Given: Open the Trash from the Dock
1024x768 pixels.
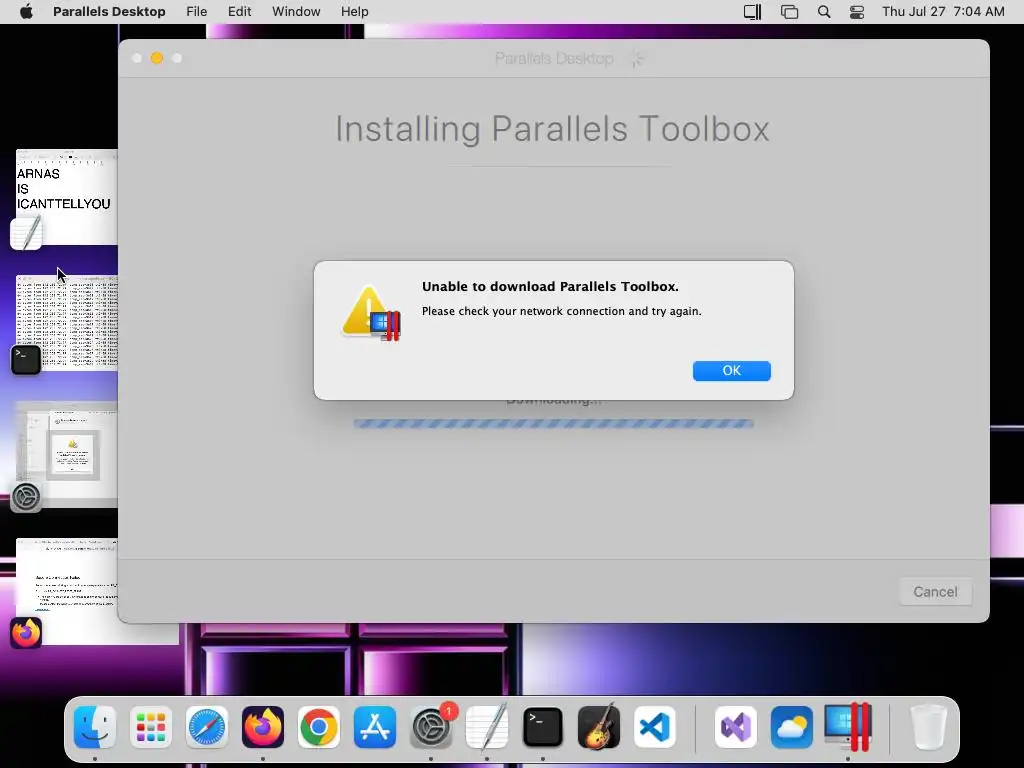Looking at the screenshot, I should pyautogui.click(x=929, y=727).
